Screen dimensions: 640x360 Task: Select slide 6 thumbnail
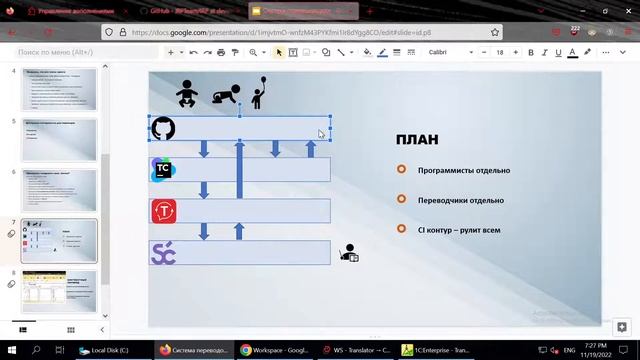point(60,190)
